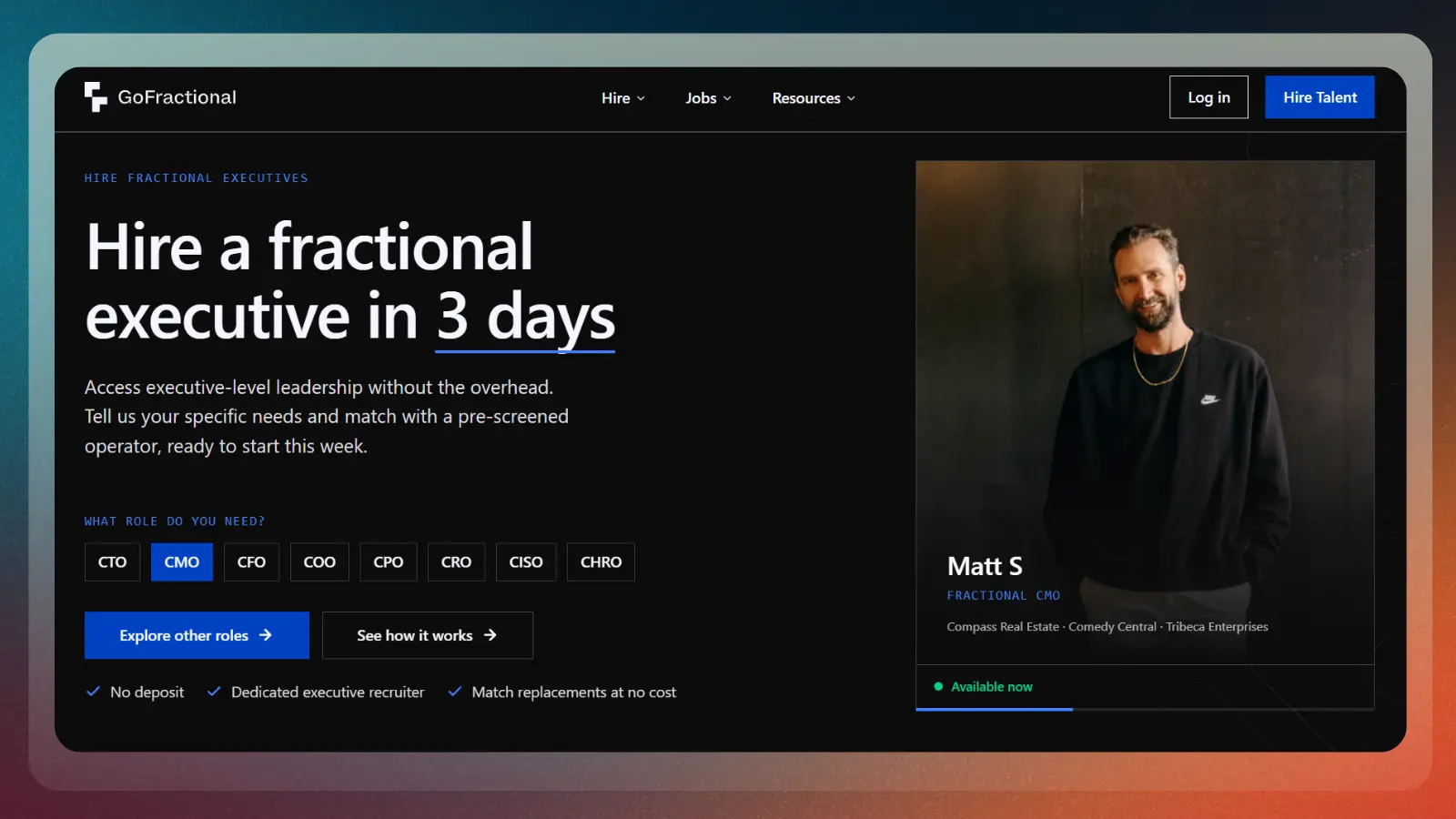
Task: Click the checkmark icon beside No deposit
Action: (93, 692)
